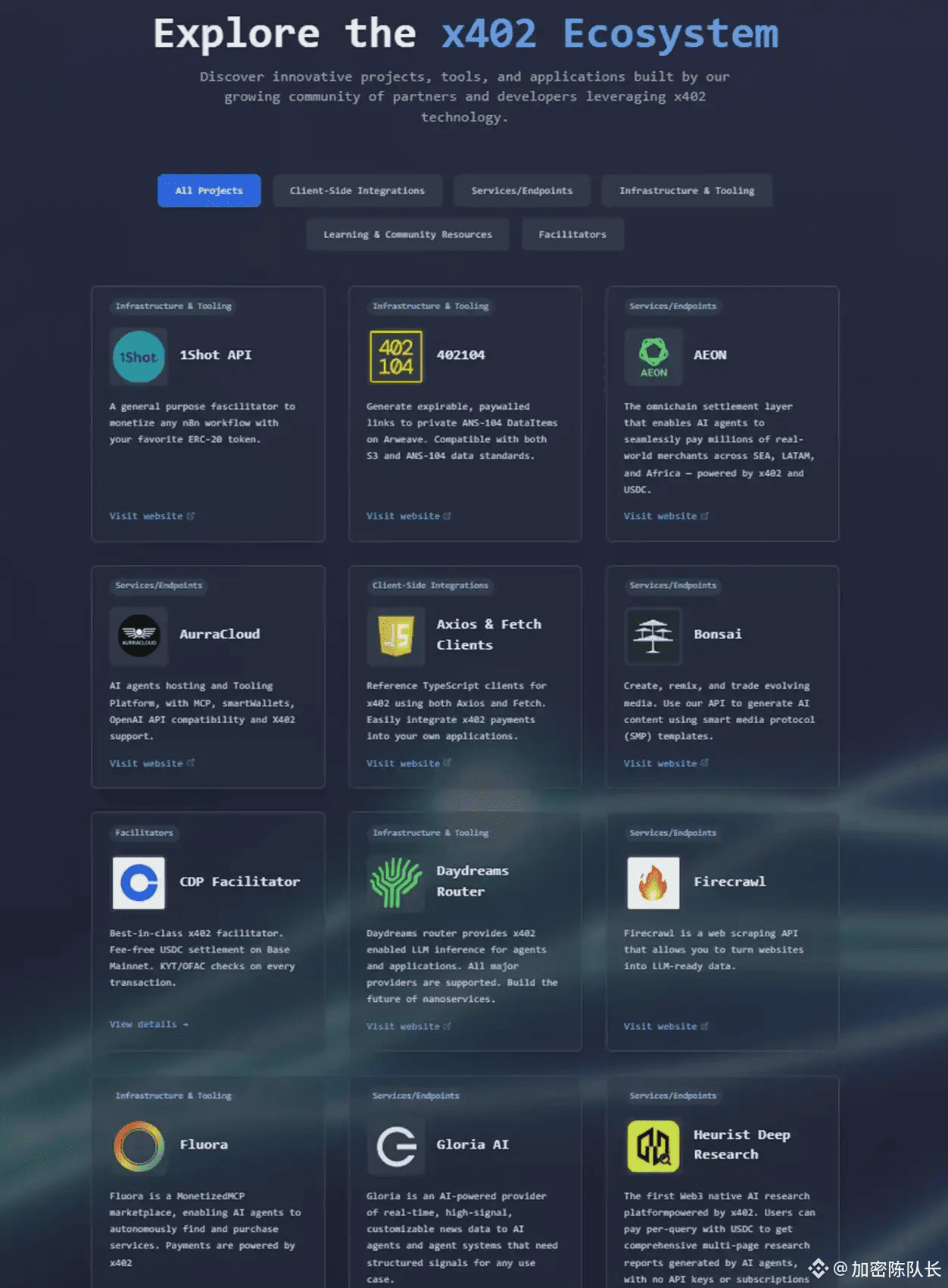This screenshot has height=1288, width=948.
Task: Click the Bonsai tree logo icon
Action: click(653, 635)
